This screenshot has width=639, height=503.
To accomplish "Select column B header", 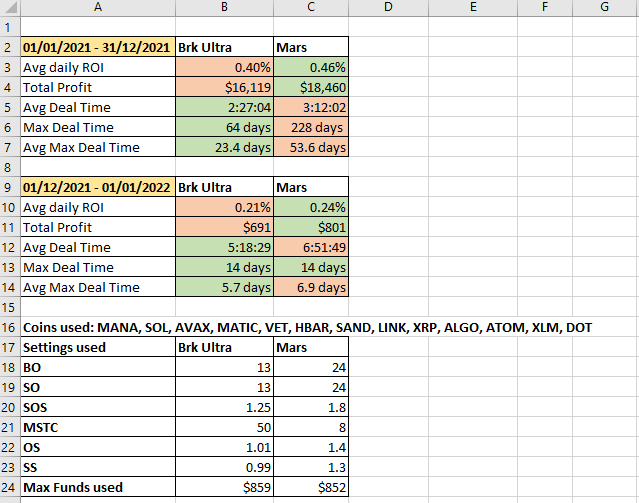I will point(225,8).
